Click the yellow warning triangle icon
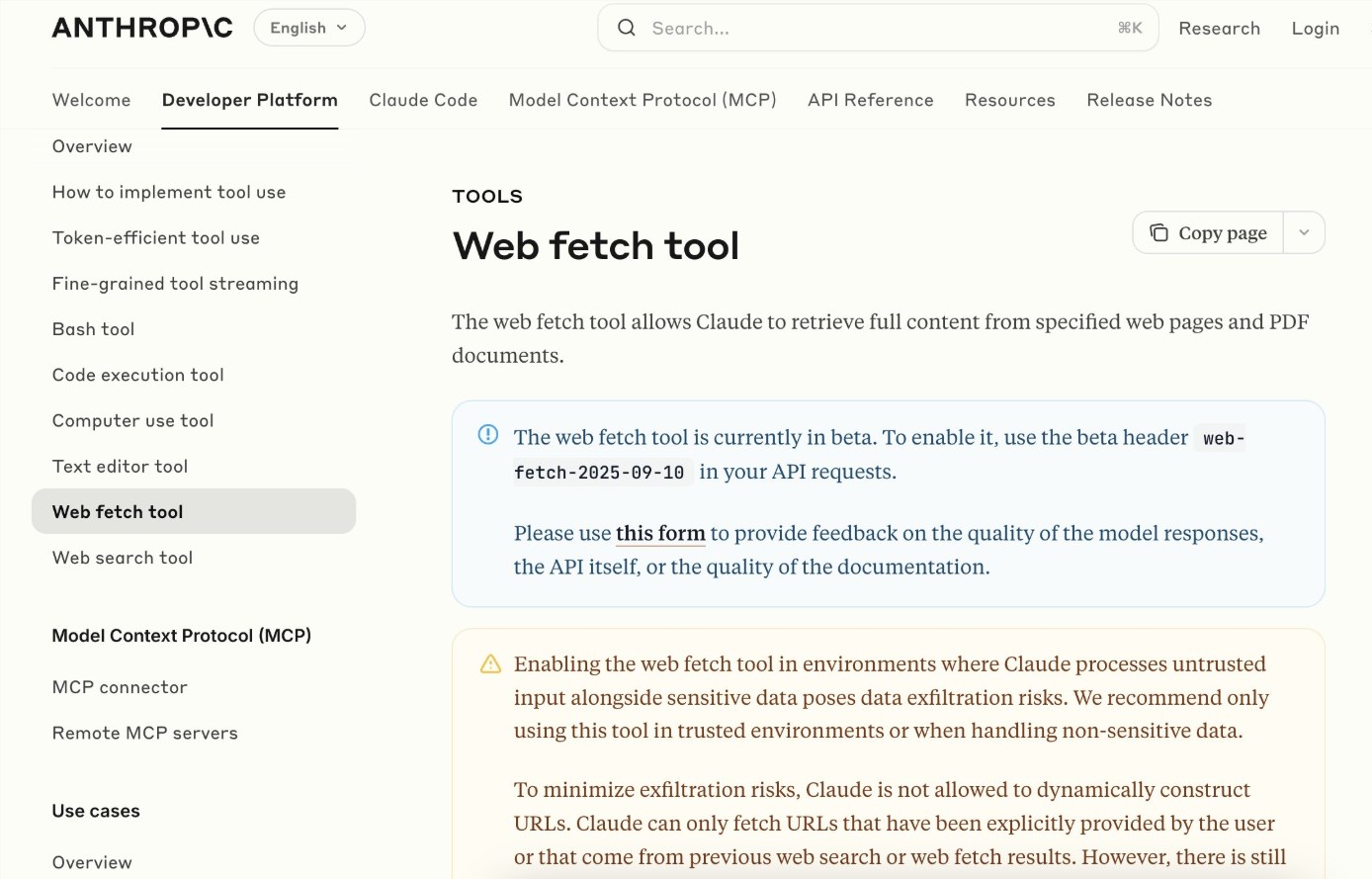Viewport: 1372px width, 879px height. (x=490, y=664)
